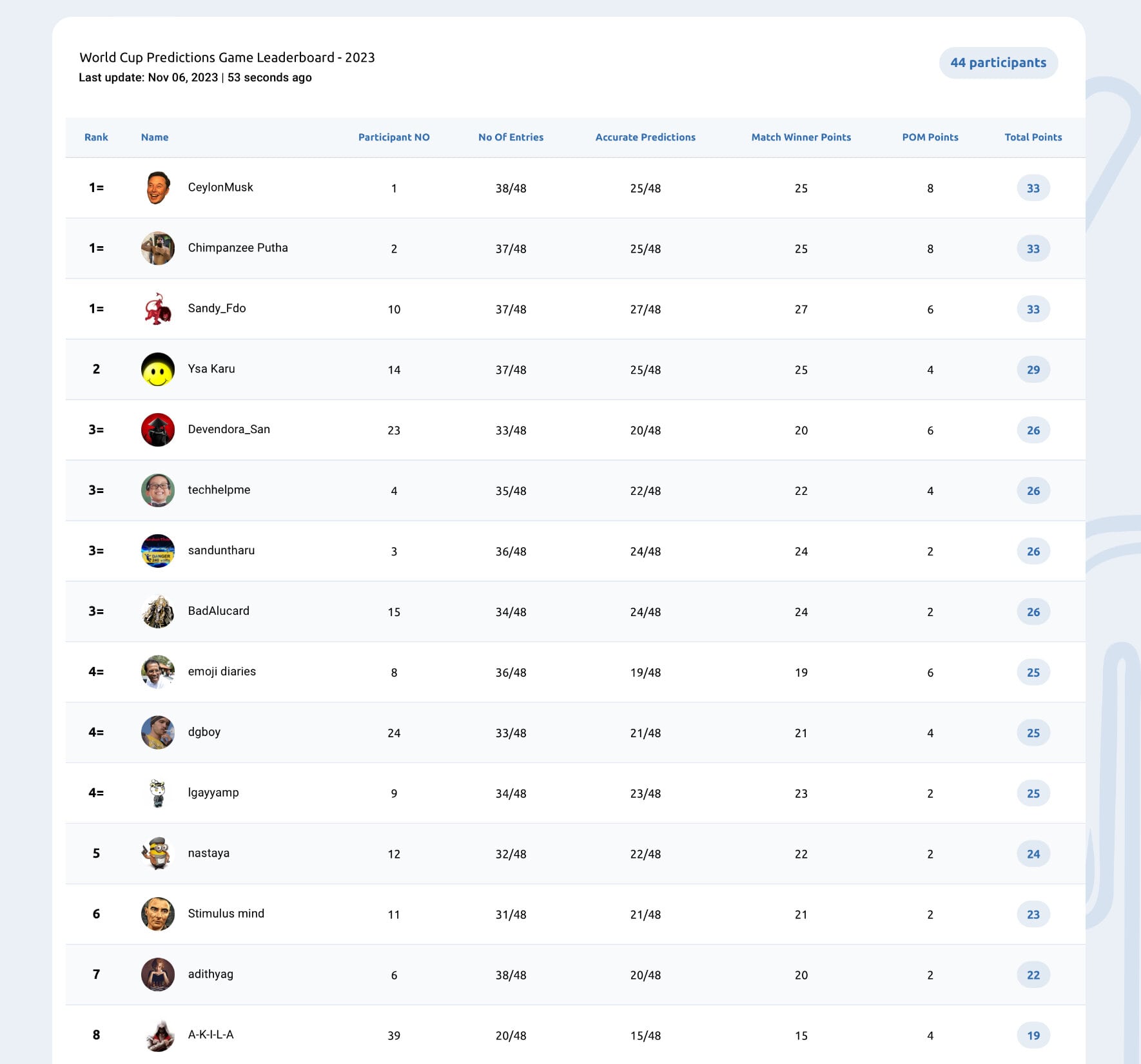Viewport: 1141px width, 1064px height.
Task: Open the BadAlucard player name
Action: point(219,611)
